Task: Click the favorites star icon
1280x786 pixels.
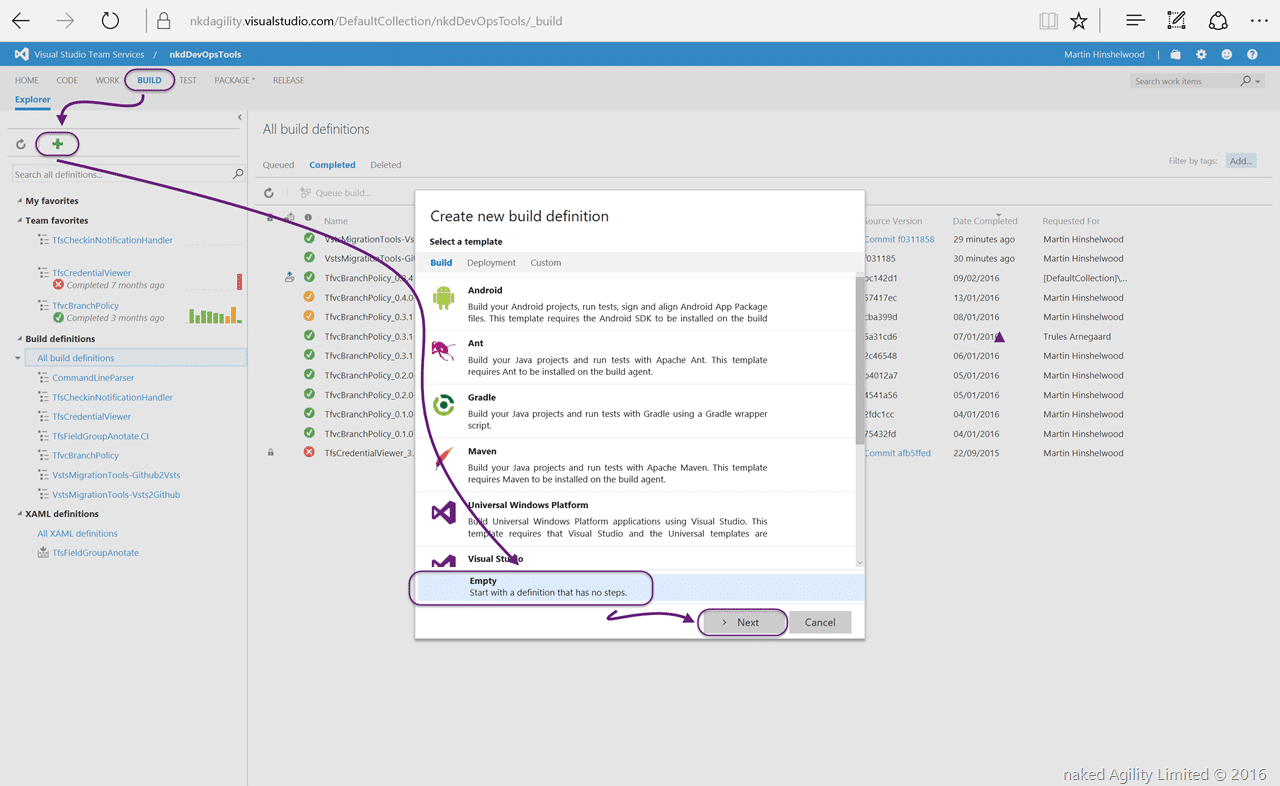Action: tap(1078, 20)
